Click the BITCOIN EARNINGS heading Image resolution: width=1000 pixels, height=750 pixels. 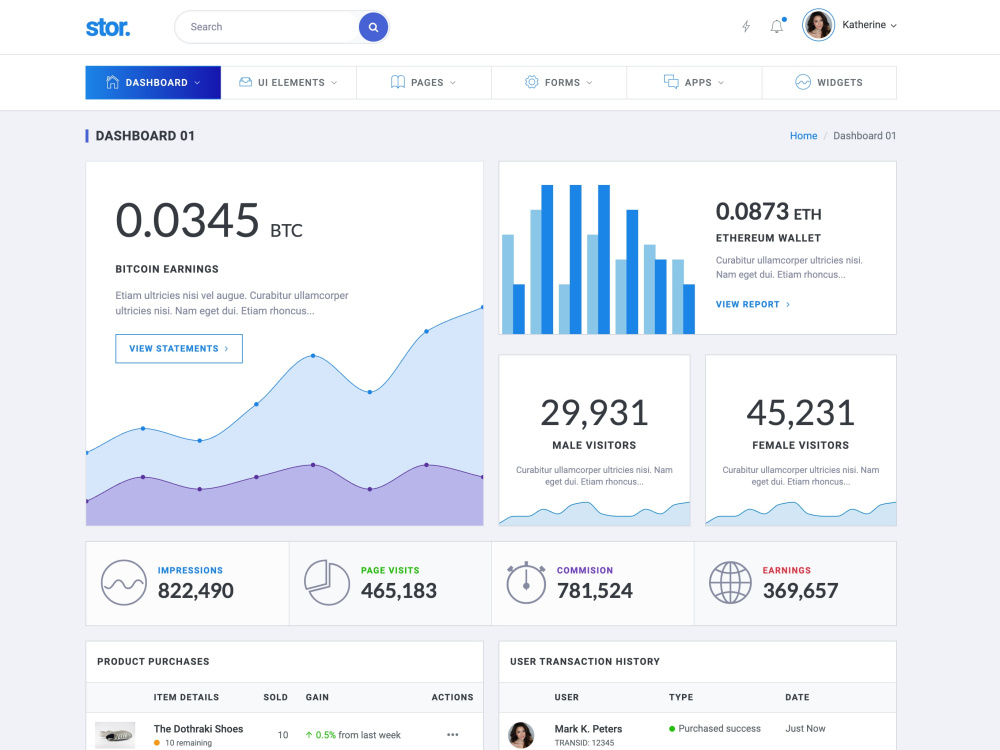click(167, 269)
